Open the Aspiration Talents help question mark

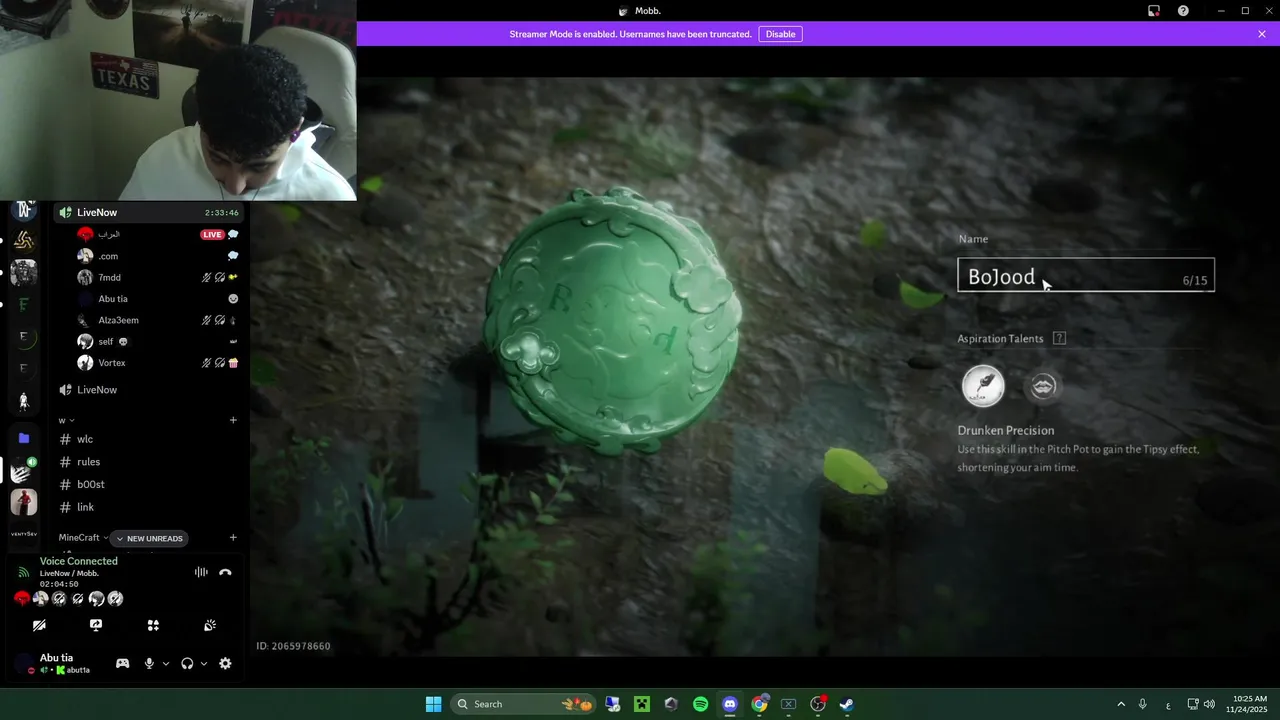click(1059, 338)
